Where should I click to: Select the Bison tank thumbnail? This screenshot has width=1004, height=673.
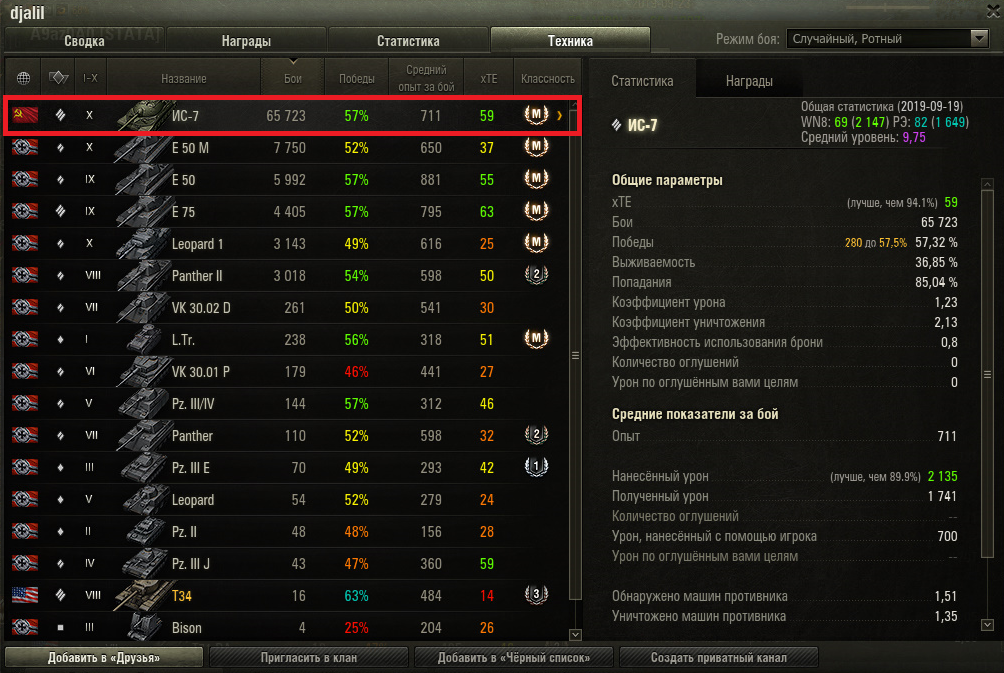143,627
